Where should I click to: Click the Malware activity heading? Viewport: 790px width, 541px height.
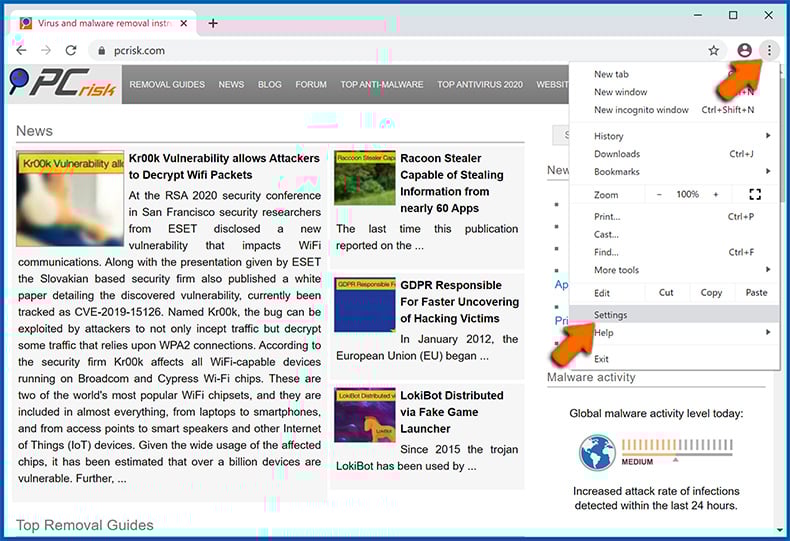tap(591, 377)
